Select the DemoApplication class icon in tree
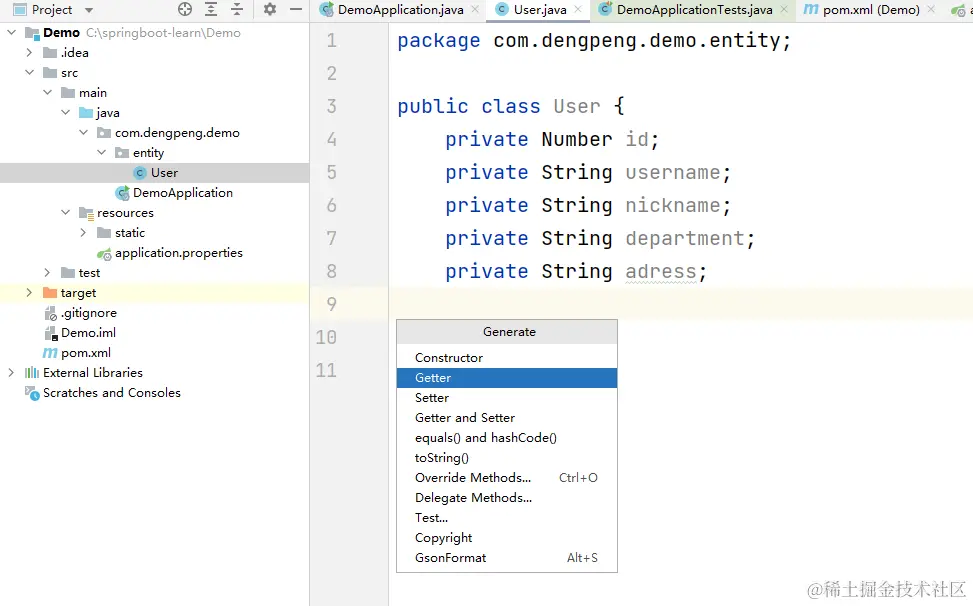This screenshot has width=973, height=606. [122, 193]
